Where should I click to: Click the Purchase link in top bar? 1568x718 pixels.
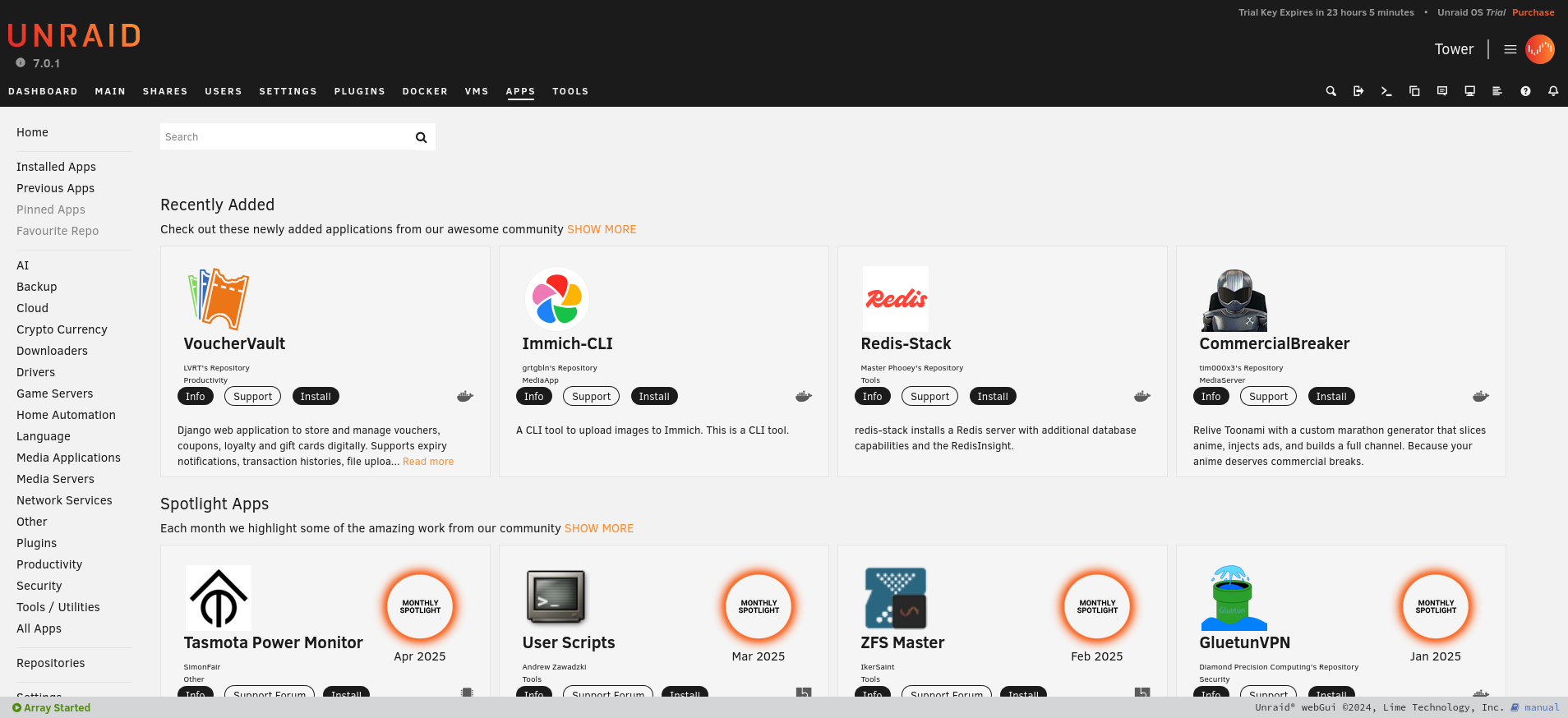click(x=1533, y=12)
